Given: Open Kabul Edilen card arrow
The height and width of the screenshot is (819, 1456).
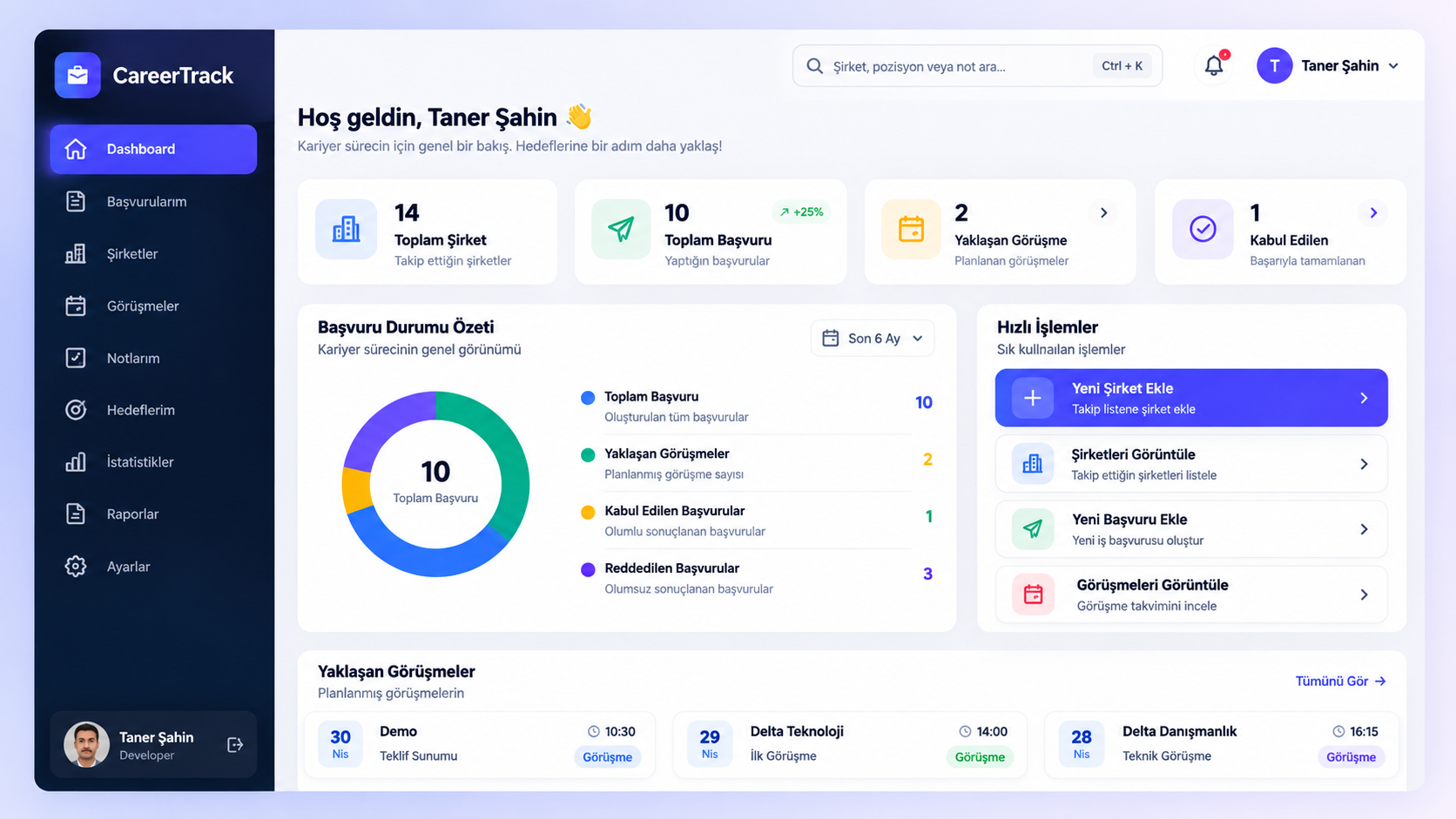Looking at the screenshot, I should 1373,213.
